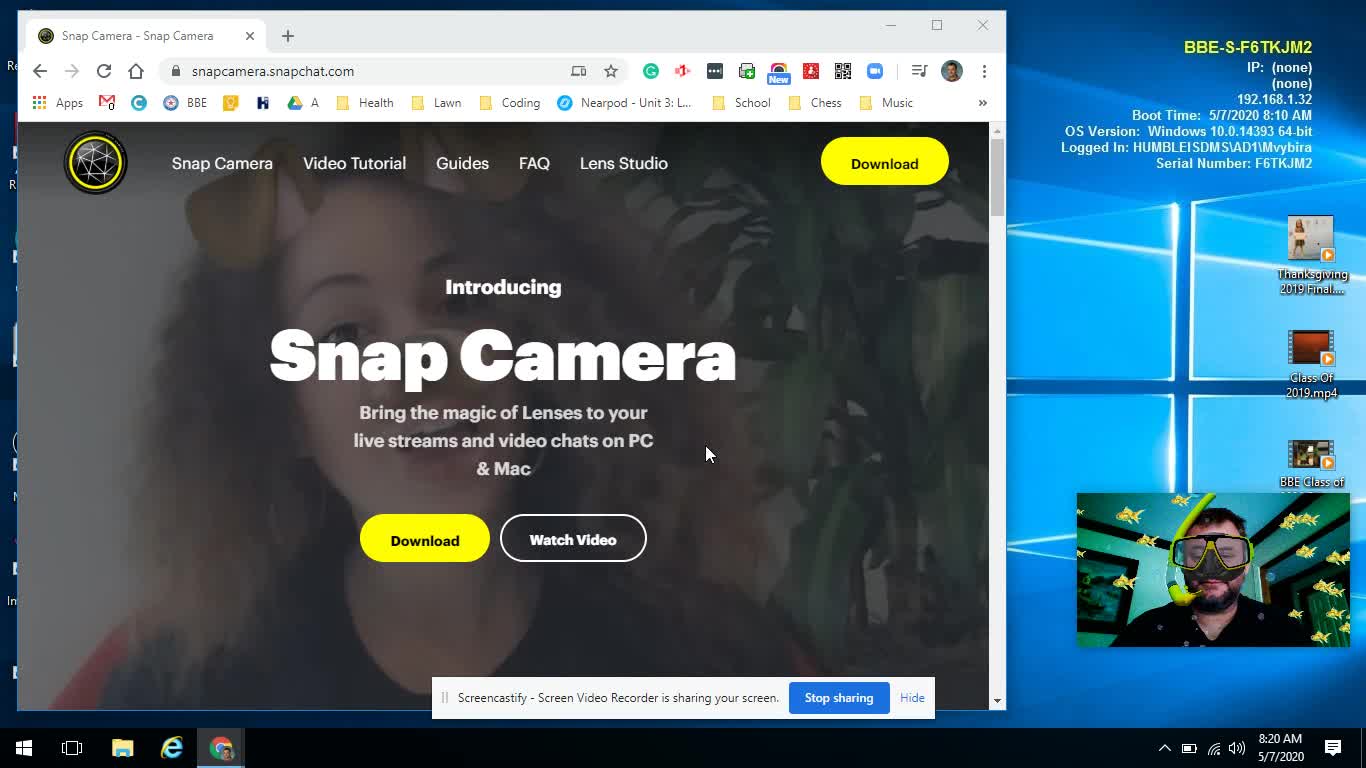Image resolution: width=1366 pixels, height=768 pixels.
Task: Close the Snap Camera tab
Action: click(x=250, y=36)
